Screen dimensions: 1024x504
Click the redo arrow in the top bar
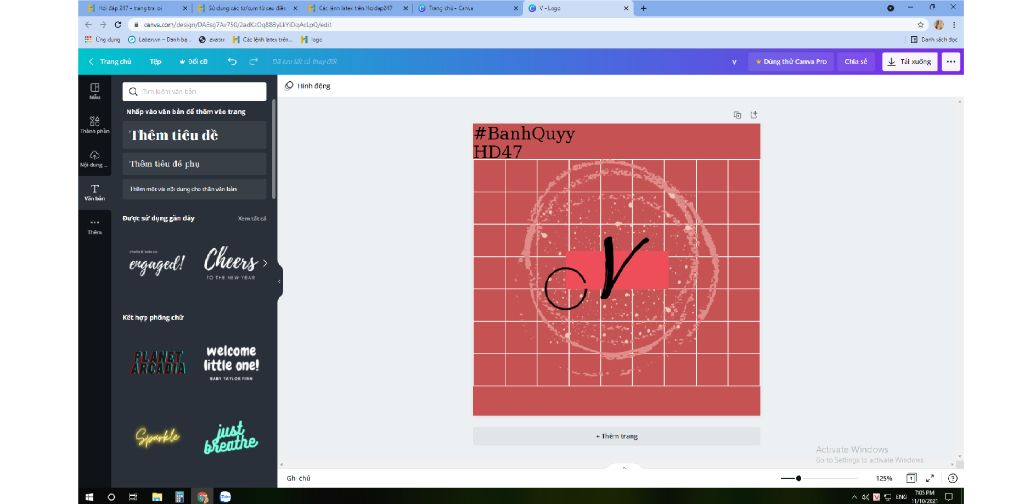253,61
